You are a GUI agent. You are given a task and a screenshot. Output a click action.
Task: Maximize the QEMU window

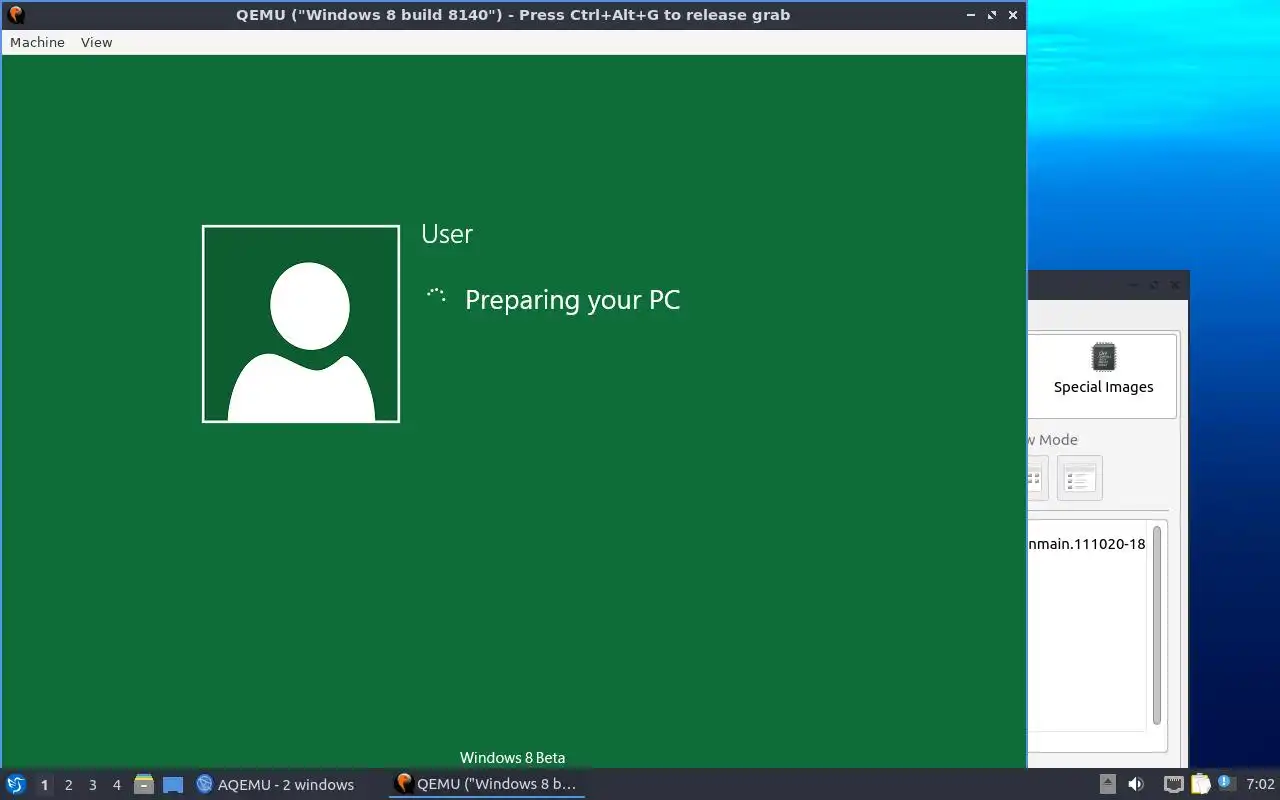coord(992,15)
